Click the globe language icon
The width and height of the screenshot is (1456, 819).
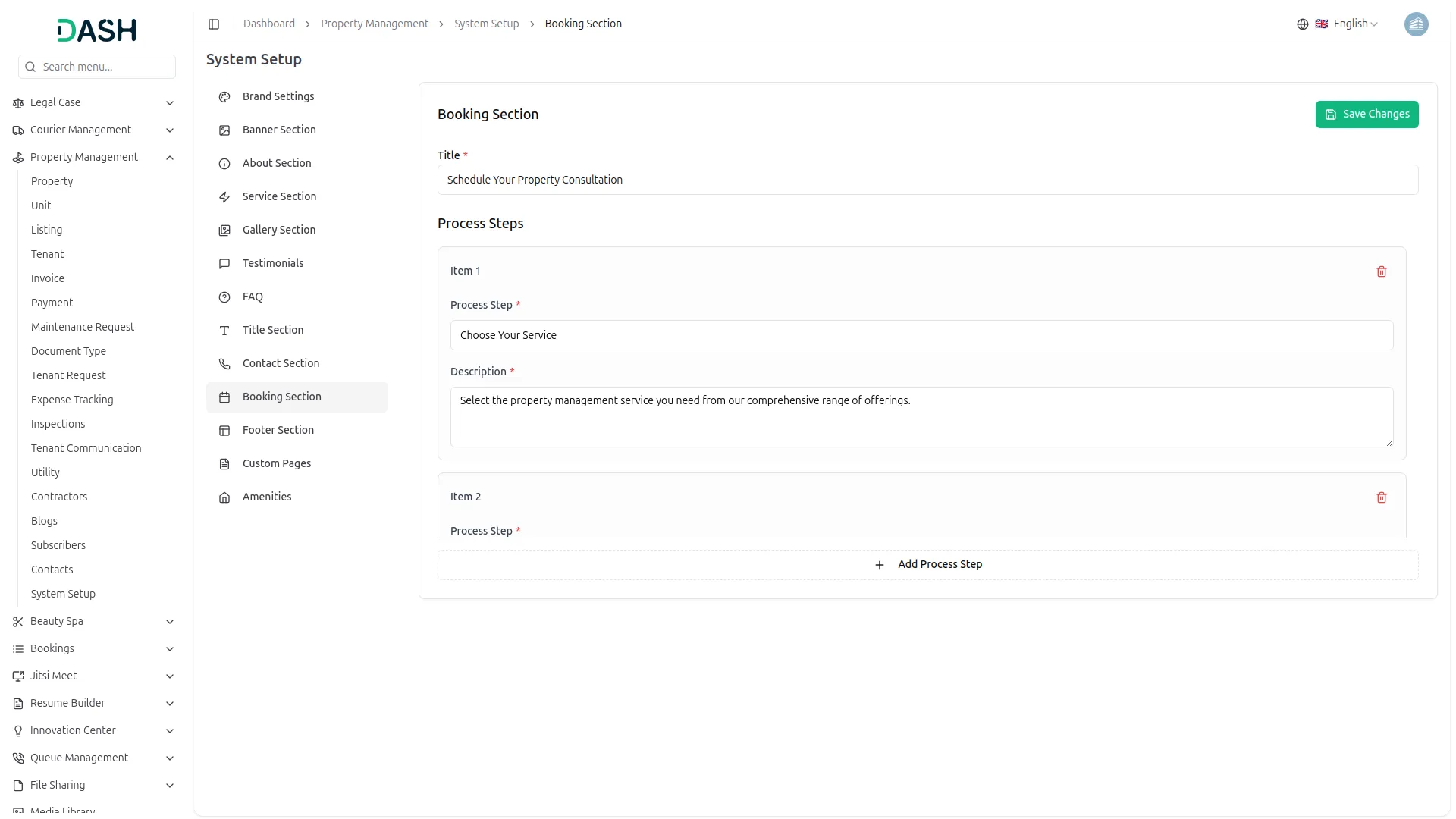(x=1302, y=24)
